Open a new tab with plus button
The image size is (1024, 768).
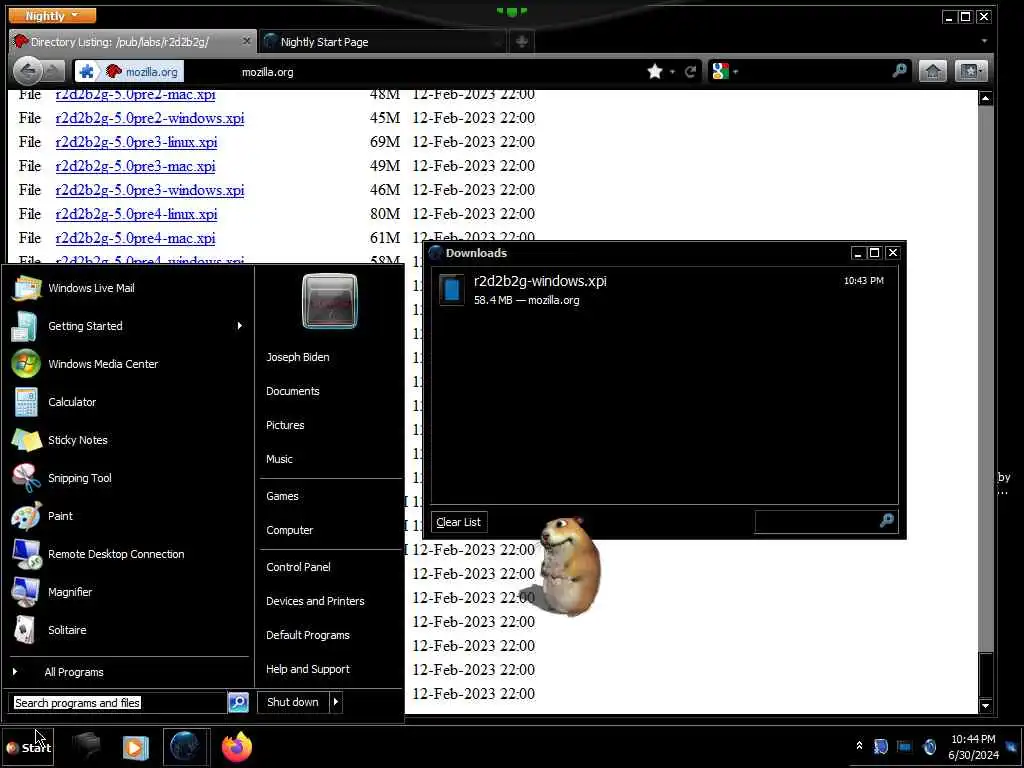coord(521,42)
